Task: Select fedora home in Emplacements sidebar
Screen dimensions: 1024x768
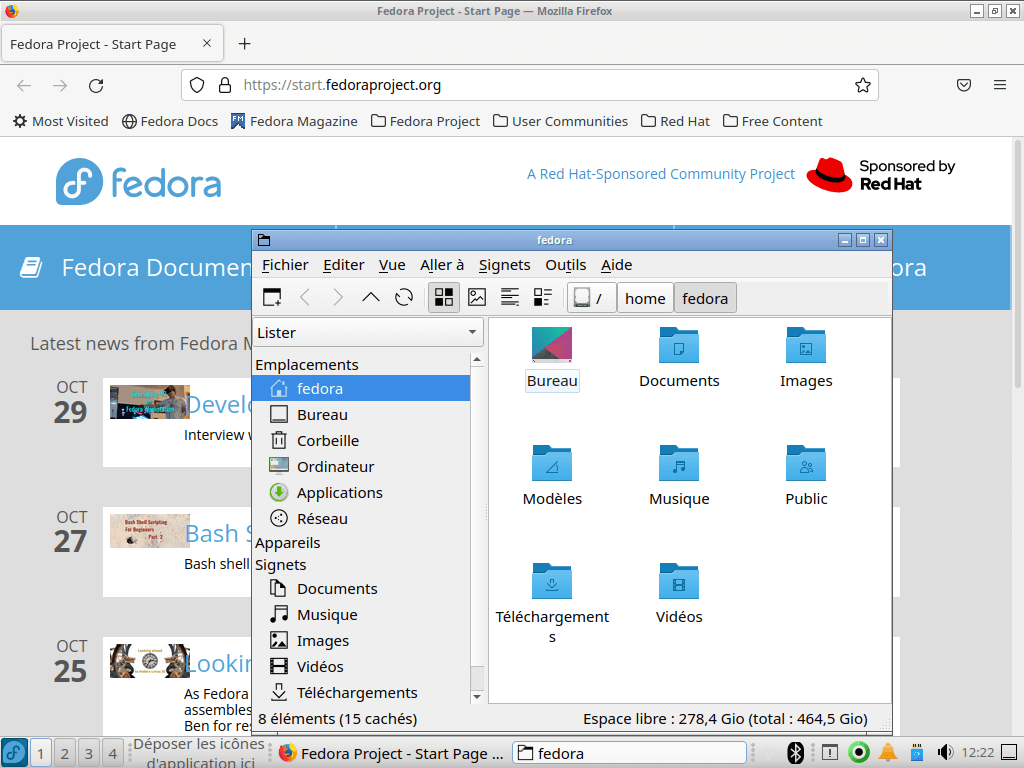Action: coord(361,389)
